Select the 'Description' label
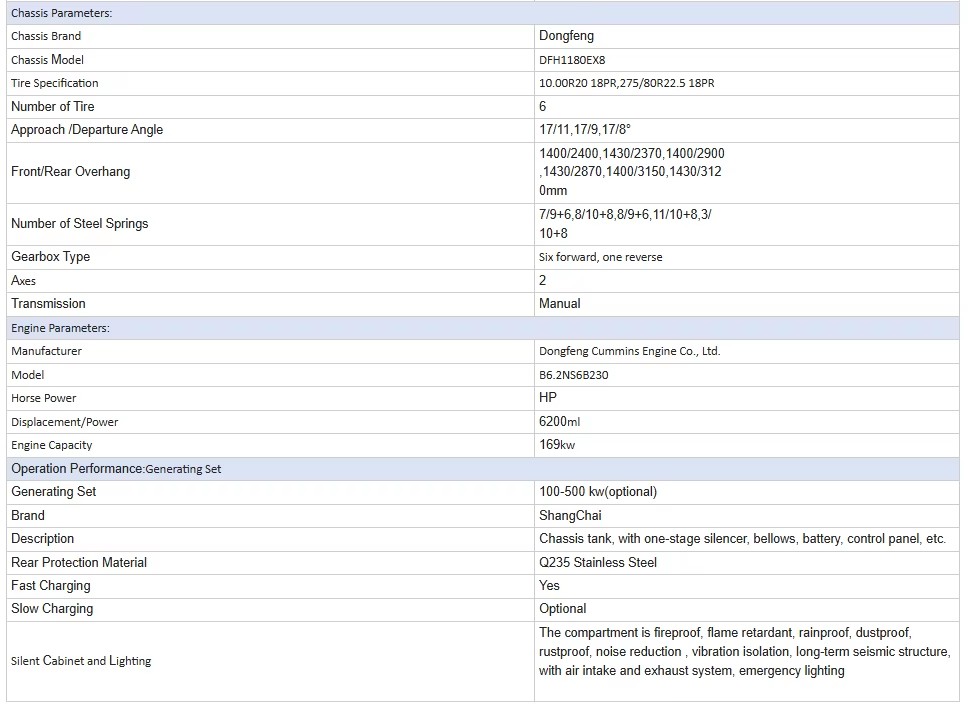968x708 pixels. click(x=43, y=539)
